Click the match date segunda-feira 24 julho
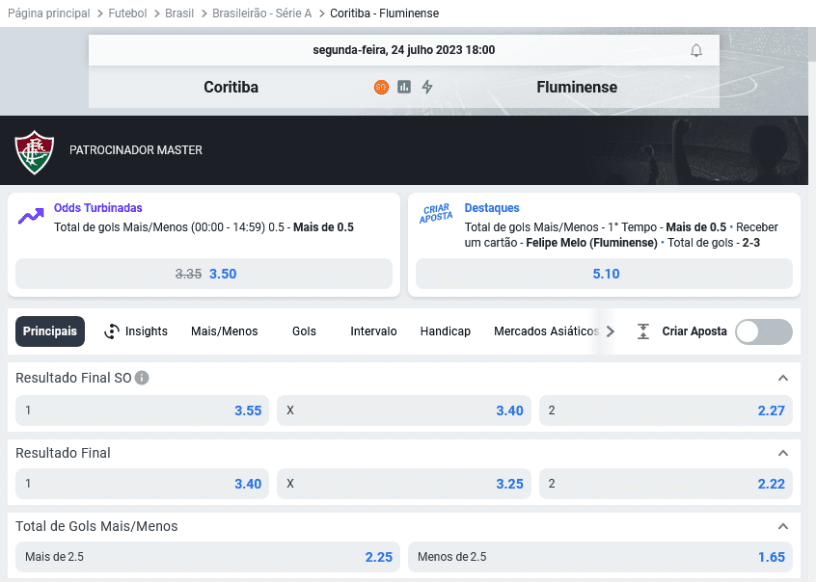 tap(404, 50)
